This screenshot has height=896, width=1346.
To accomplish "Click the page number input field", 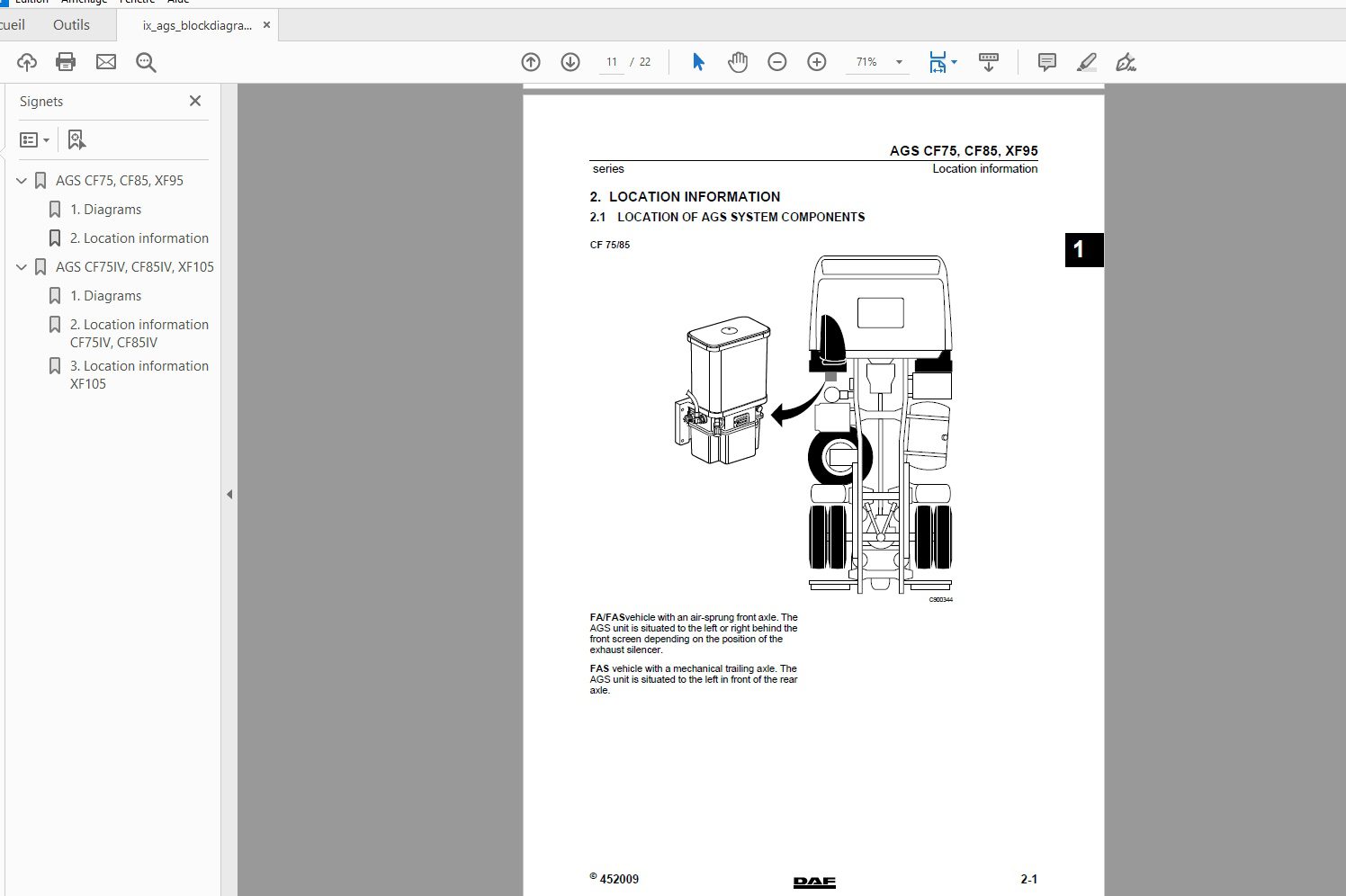I will (612, 62).
